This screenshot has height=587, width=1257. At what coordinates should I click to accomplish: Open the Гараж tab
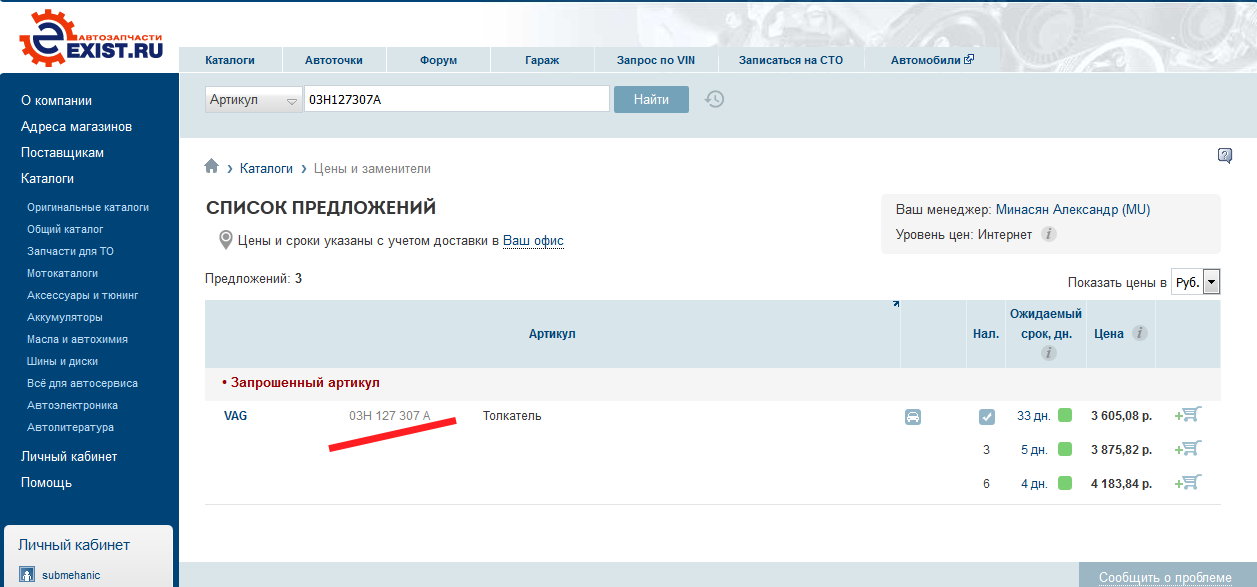point(542,60)
